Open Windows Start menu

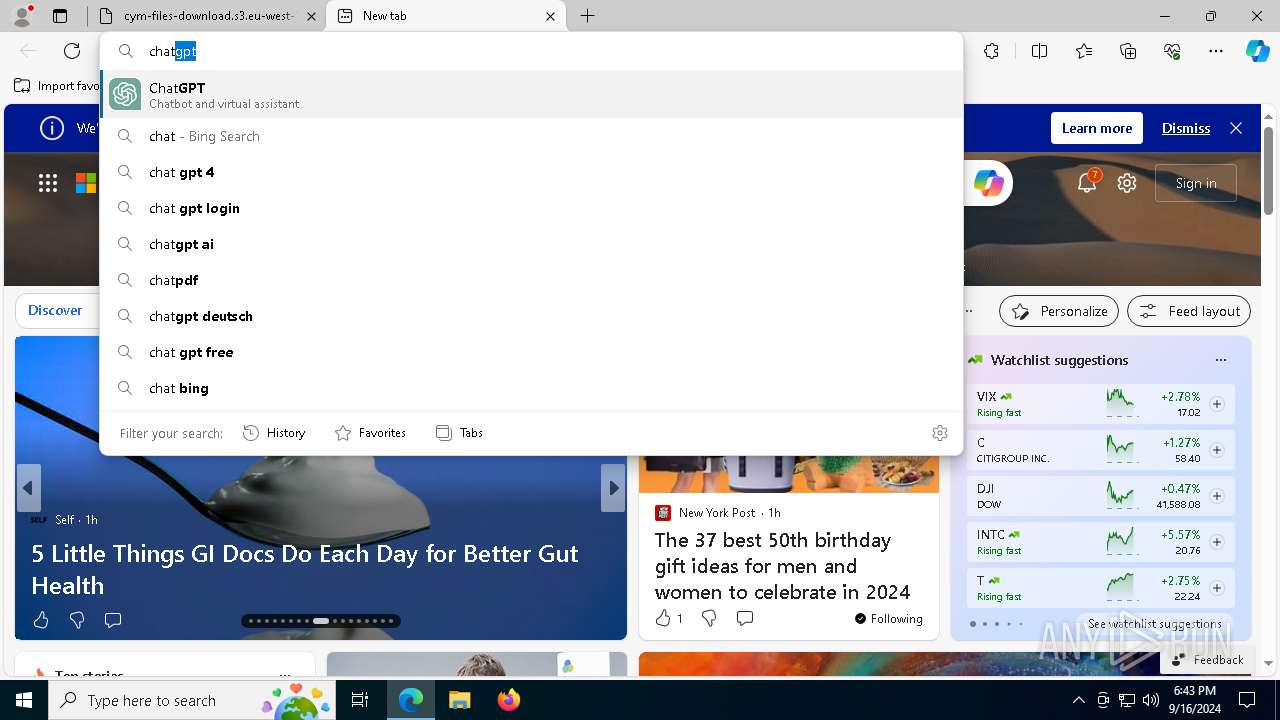coord(24,700)
